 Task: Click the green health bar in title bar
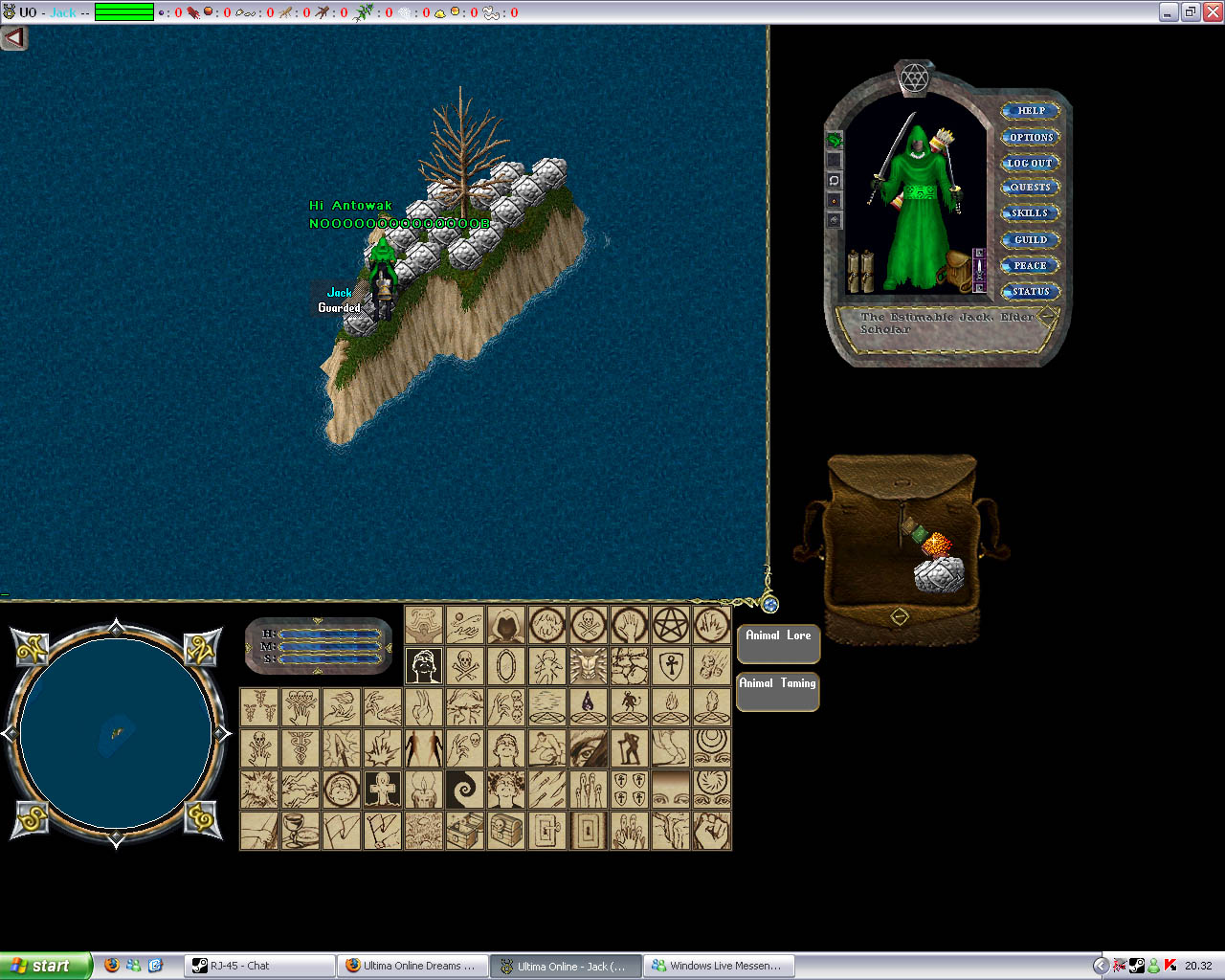124,12
